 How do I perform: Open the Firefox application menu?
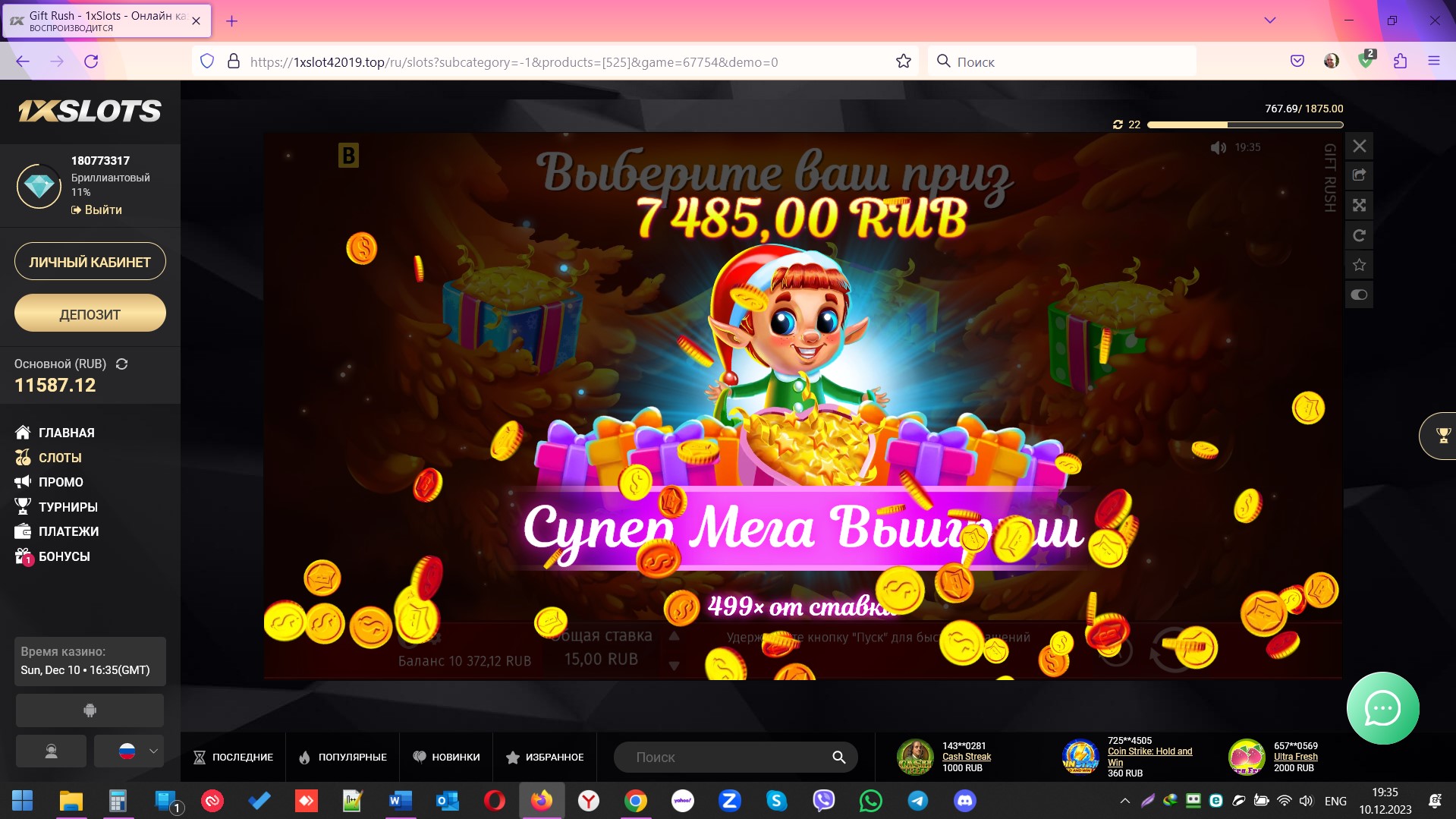point(1433,61)
